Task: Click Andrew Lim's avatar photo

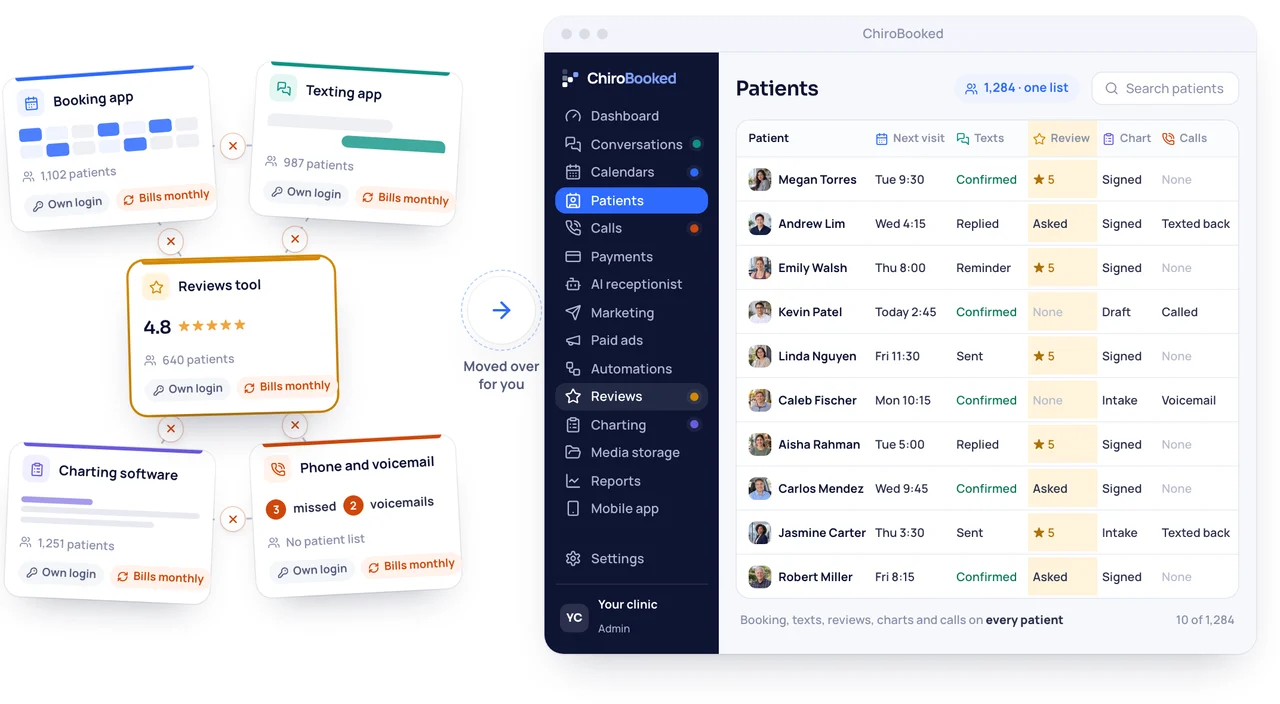Action: [760, 224]
